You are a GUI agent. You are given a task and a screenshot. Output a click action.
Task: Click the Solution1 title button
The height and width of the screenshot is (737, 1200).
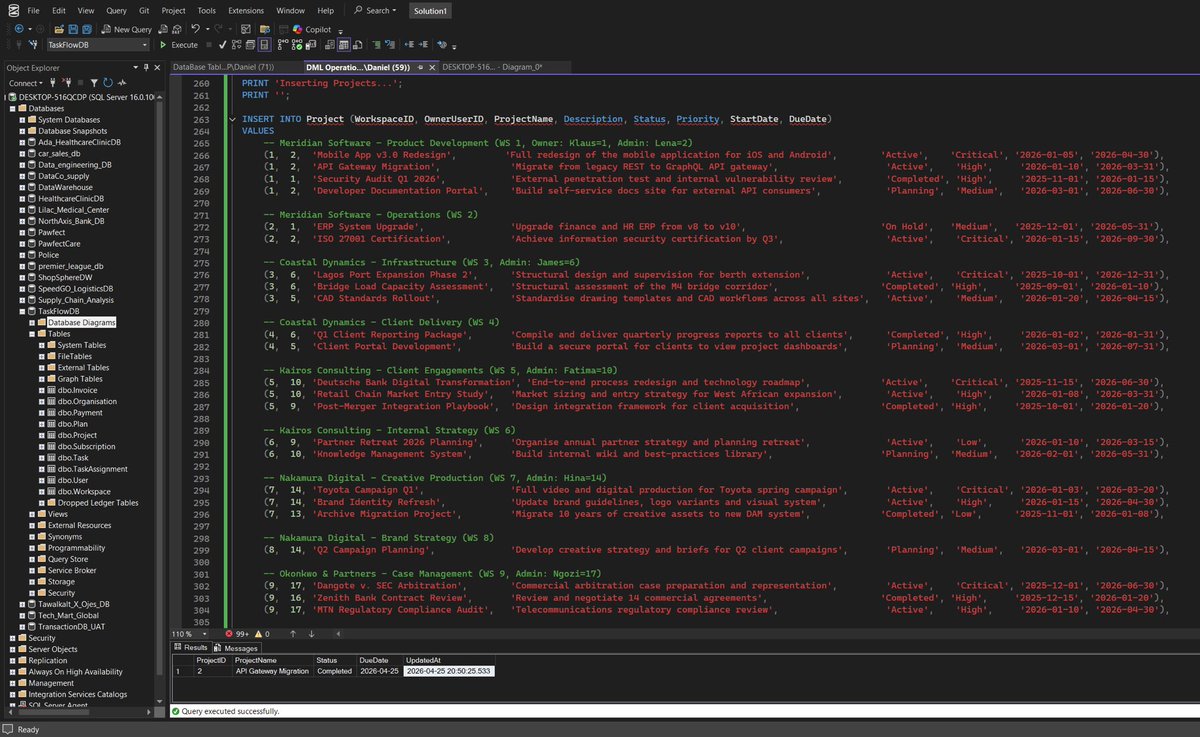(x=429, y=10)
